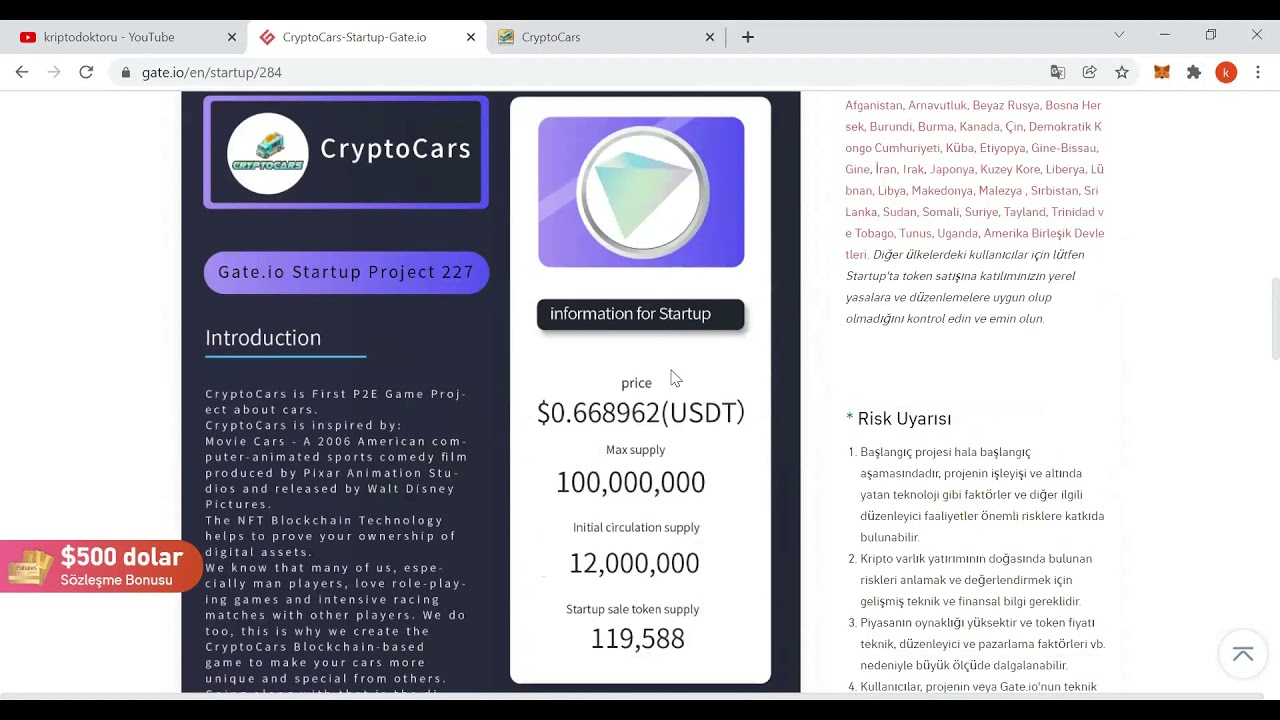1280x720 pixels.
Task: Click the Max supply 100,000,000 value
Action: pos(631,482)
